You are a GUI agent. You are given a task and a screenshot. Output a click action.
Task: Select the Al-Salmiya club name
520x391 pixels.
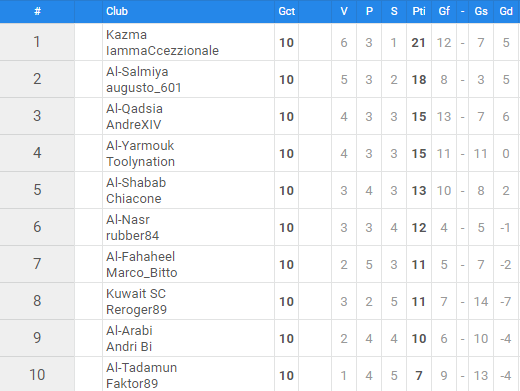pyautogui.click(x=137, y=72)
